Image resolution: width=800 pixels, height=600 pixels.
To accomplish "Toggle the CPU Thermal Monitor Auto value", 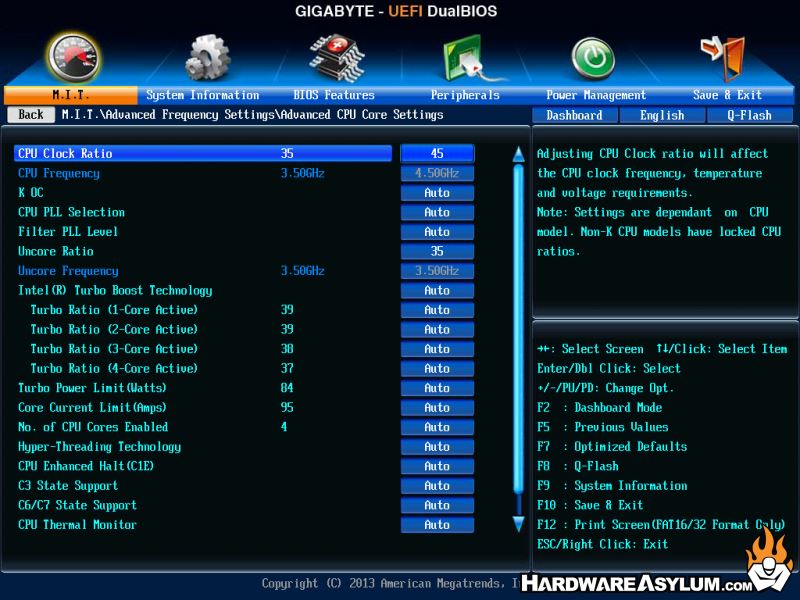I will click(x=437, y=525).
